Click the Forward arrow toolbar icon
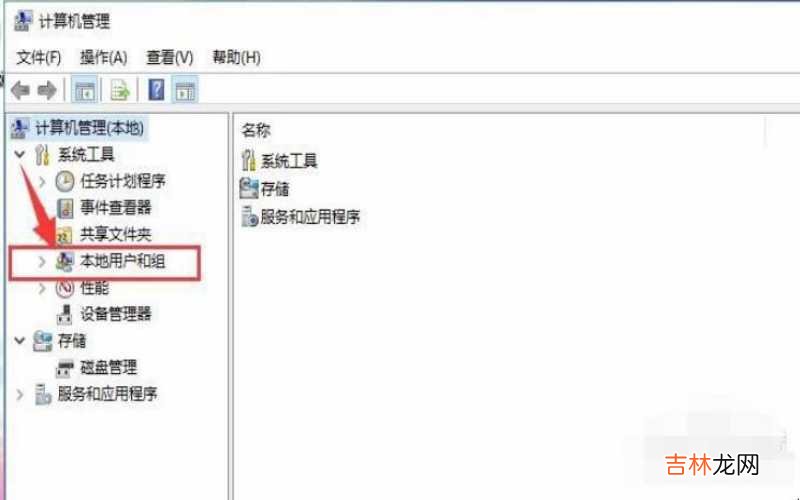Screen dimensions: 800x500 47,91
